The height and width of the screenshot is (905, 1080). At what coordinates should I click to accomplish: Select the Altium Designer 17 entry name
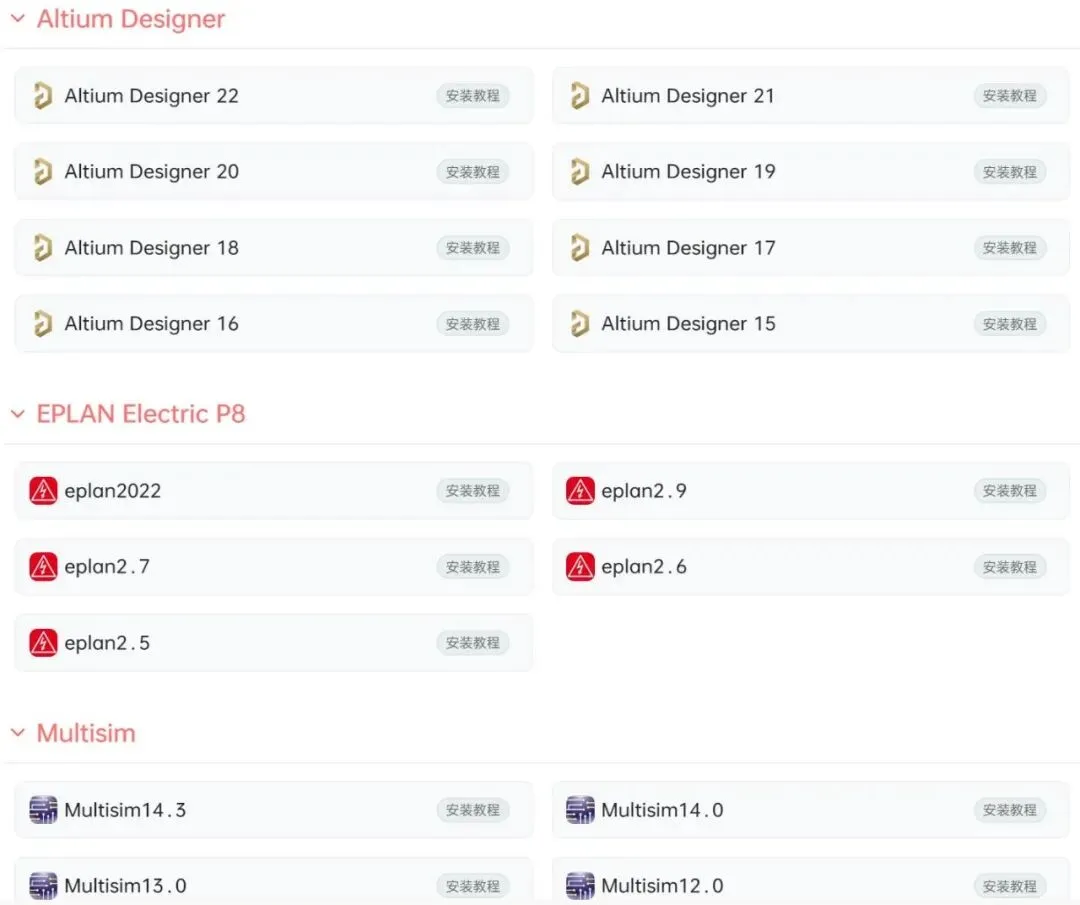click(688, 248)
